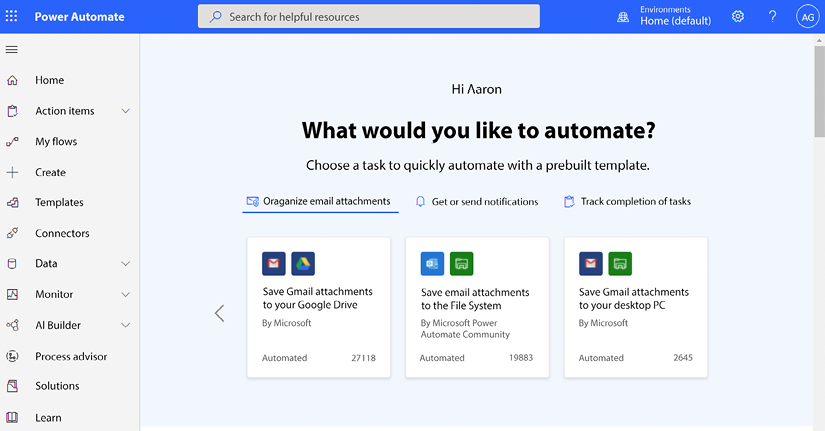Click By Microsoft Power Automate Community text
This screenshot has height=431, width=825.
click(465, 329)
